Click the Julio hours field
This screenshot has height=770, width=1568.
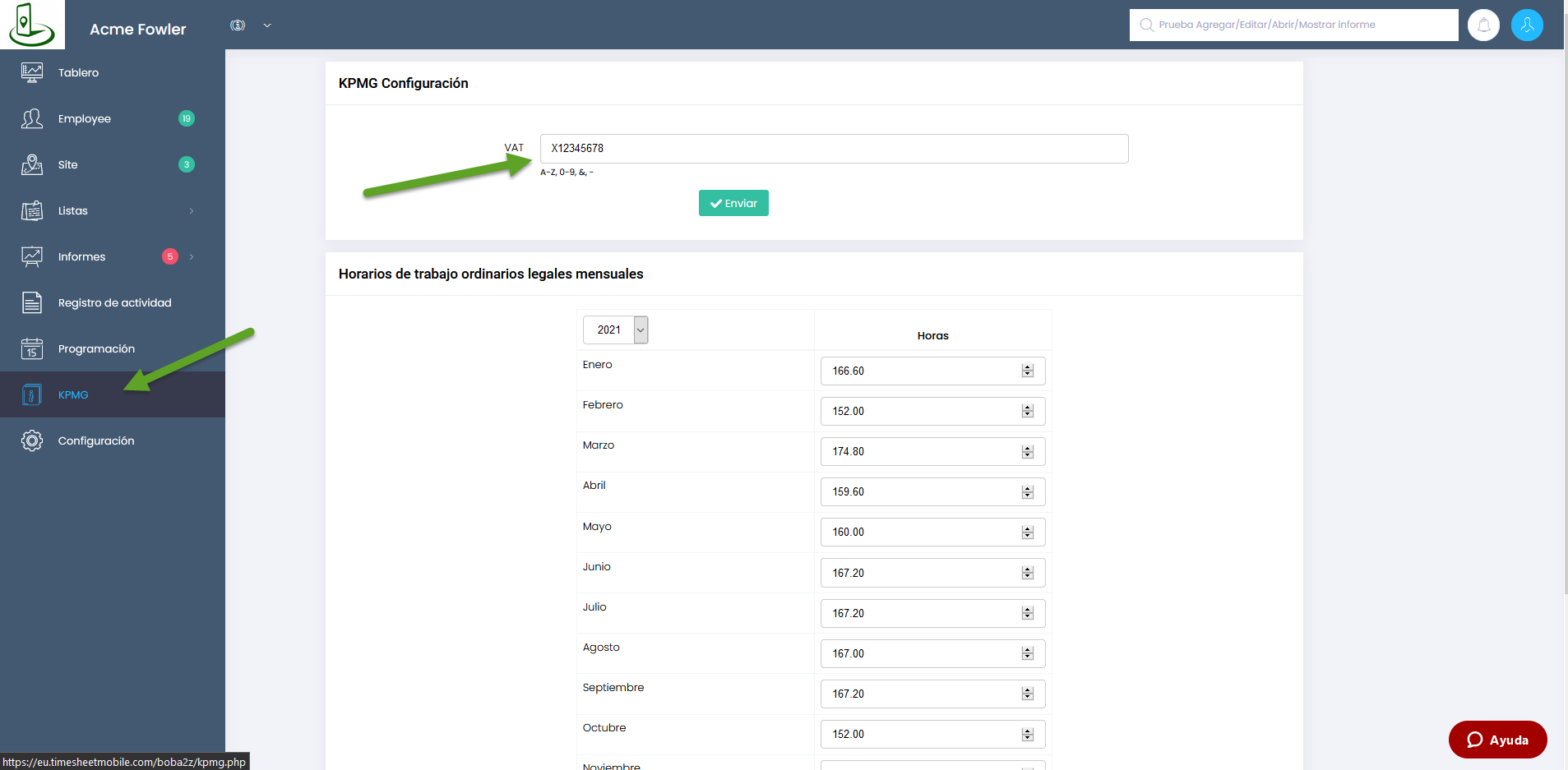[x=932, y=613]
